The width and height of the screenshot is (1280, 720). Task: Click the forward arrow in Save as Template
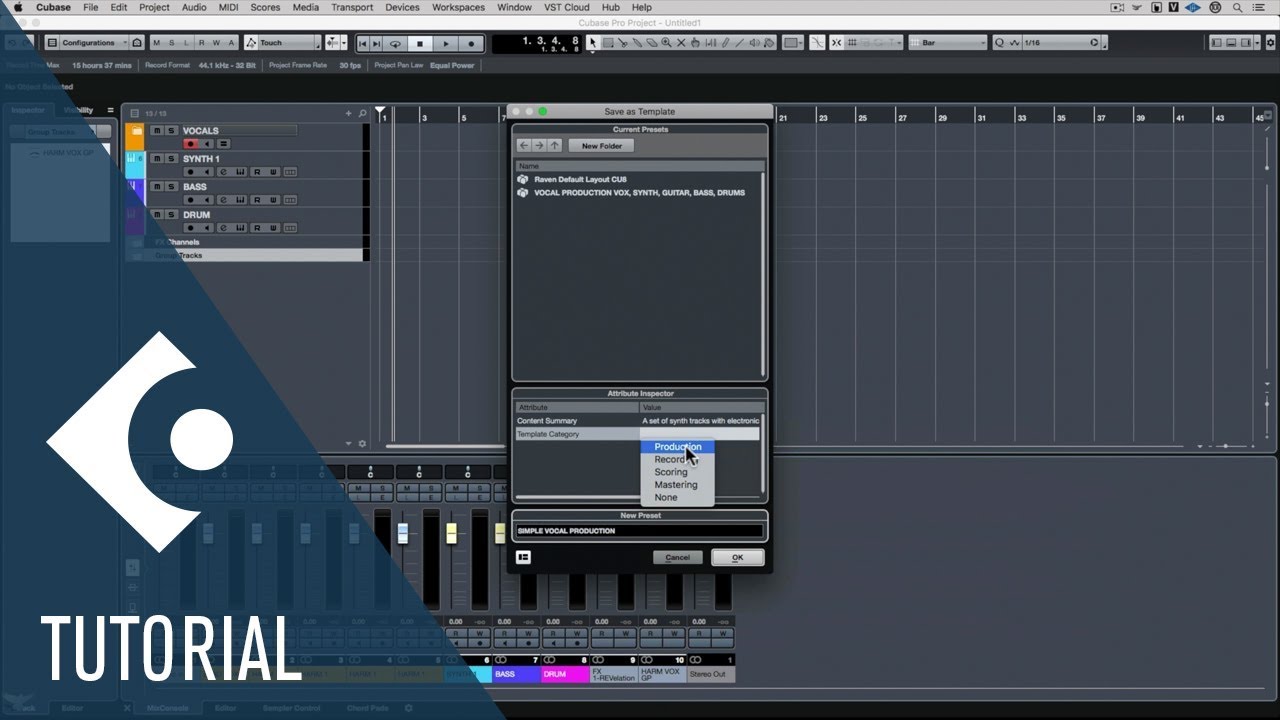[x=539, y=146]
